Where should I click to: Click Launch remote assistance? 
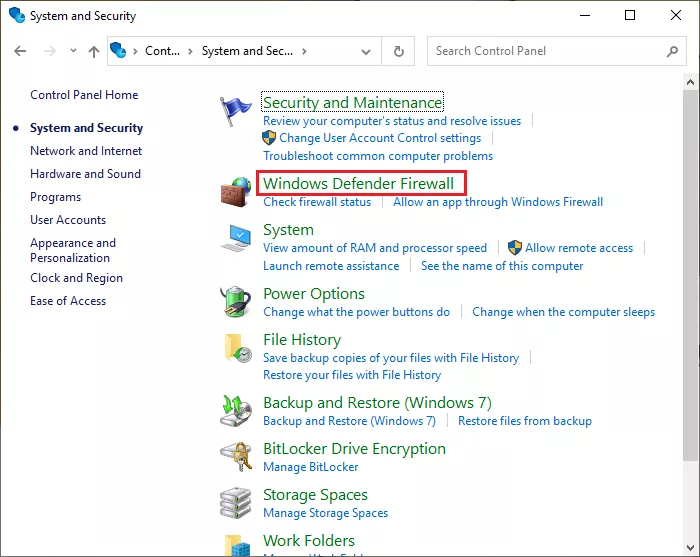[x=331, y=266]
